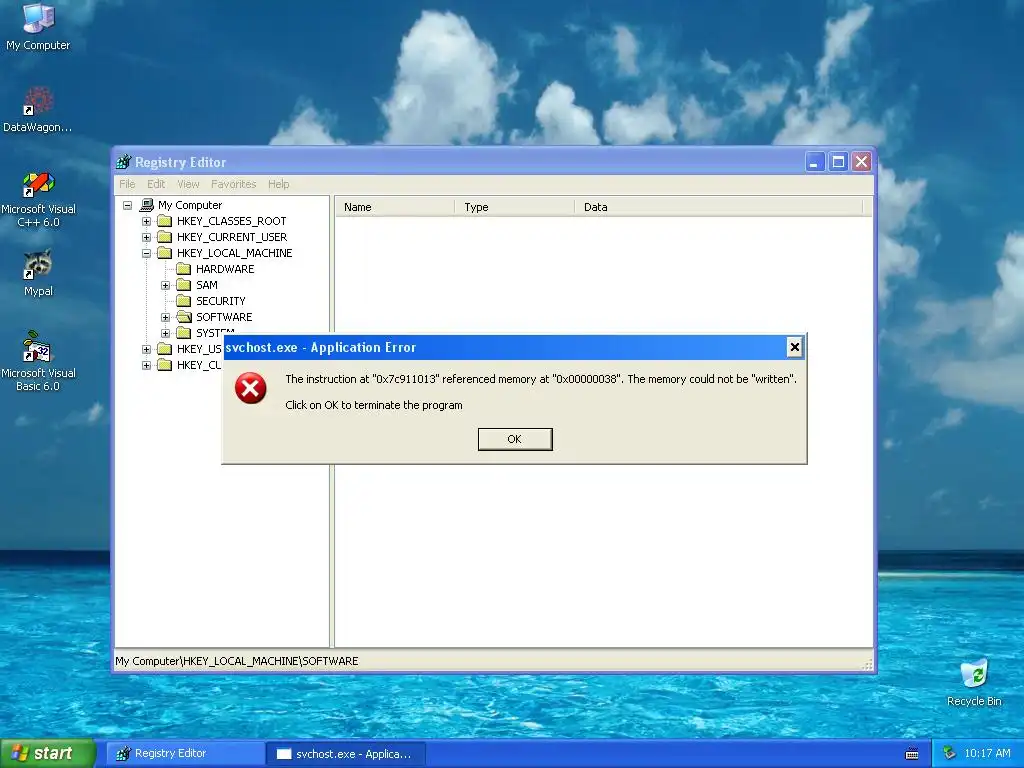The height and width of the screenshot is (768, 1024).
Task: Open the File menu
Action: click(127, 184)
